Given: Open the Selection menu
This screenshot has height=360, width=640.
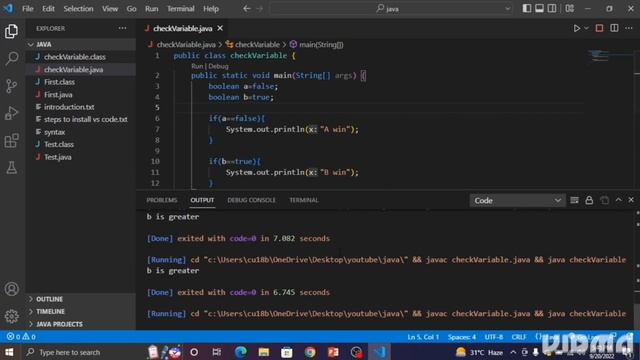Looking at the screenshot, I should click(78, 9).
